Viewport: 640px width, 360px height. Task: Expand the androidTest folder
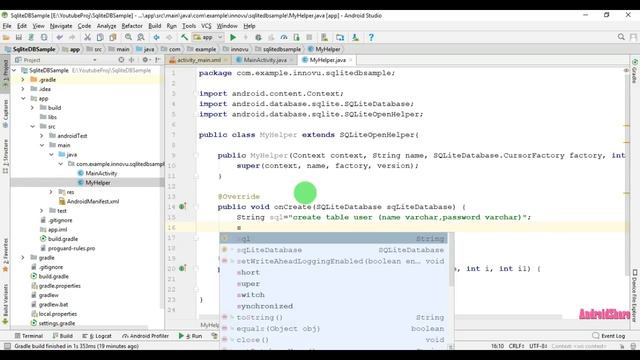[x=42, y=136]
